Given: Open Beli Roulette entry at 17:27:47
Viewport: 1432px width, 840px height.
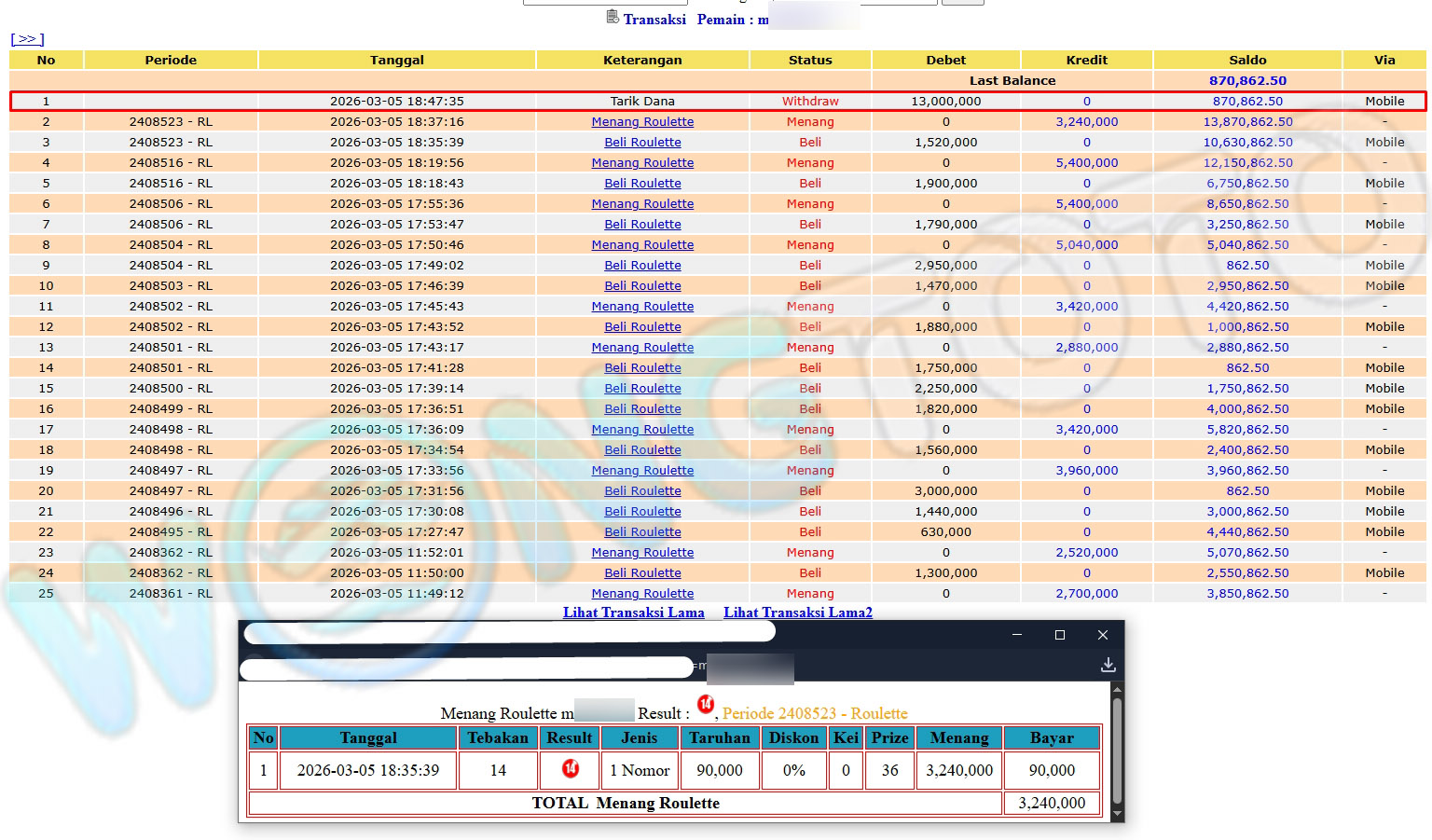Looking at the screenshot, I should click(642, 532).
